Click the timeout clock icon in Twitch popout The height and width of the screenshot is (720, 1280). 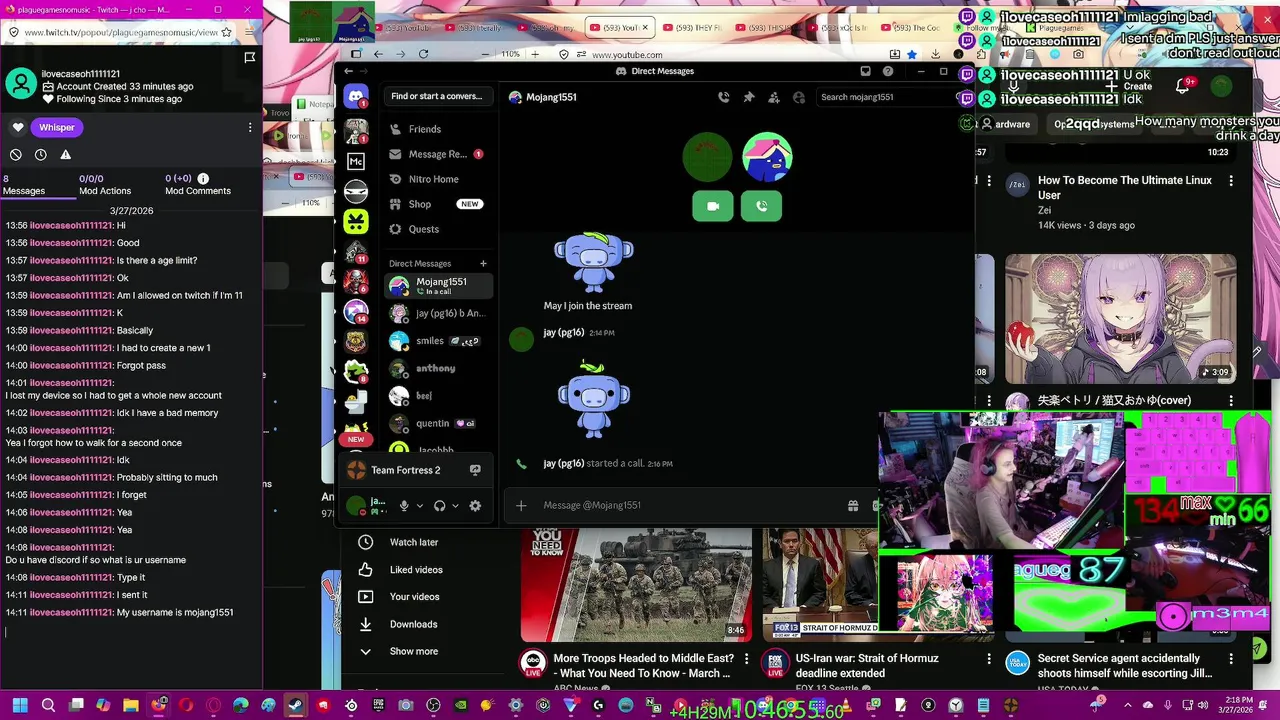[41, 155]
